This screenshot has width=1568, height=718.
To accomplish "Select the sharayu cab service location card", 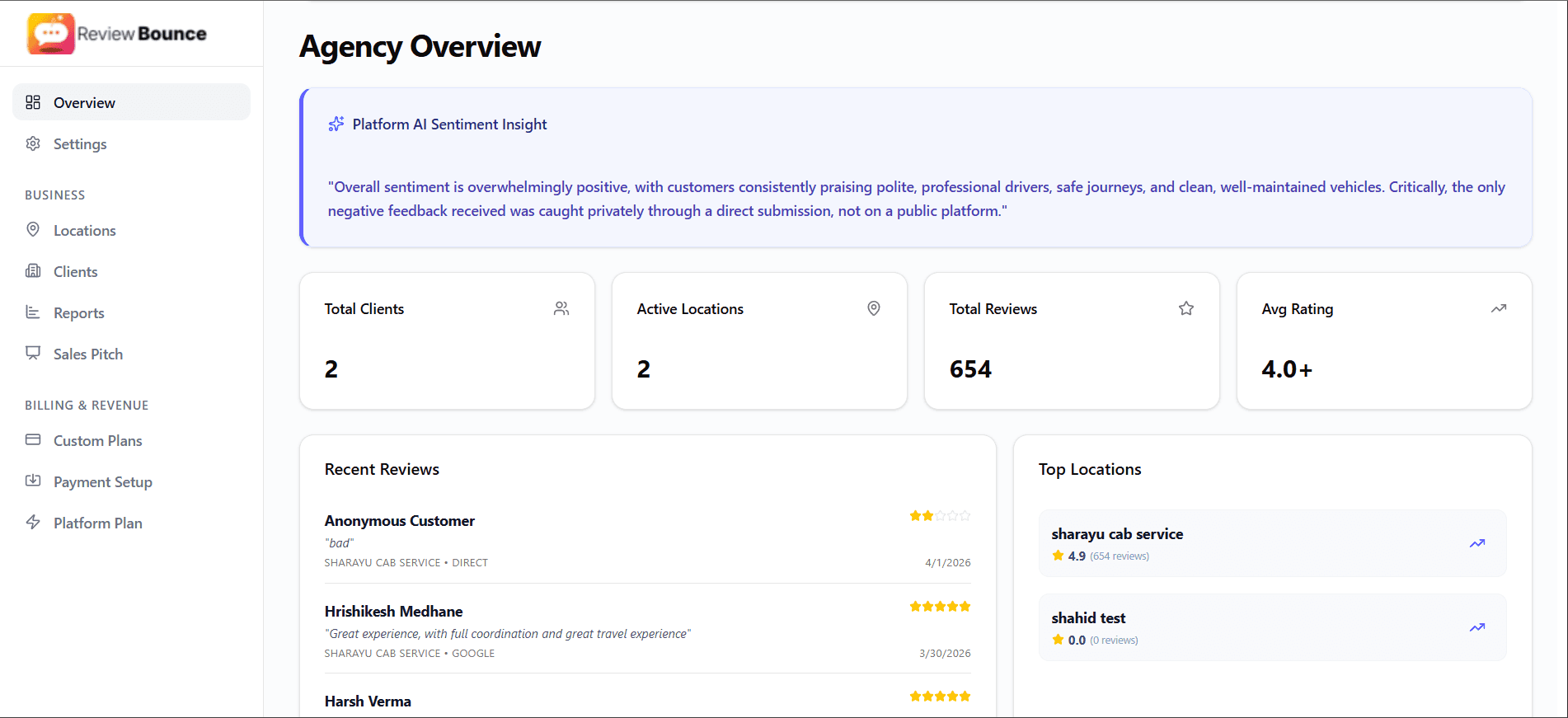I will pos(1272,543).
